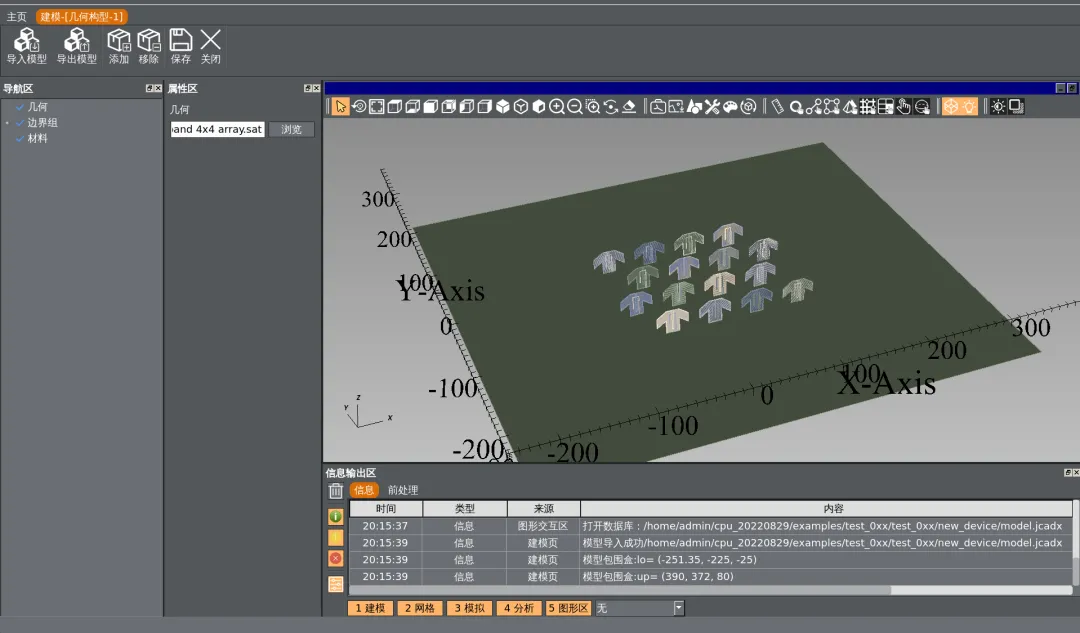Image resolution: width=1080 pixels, height=633 pixels.
Task: Expand the 边界组 tree node
Action: tap(8, 123)
